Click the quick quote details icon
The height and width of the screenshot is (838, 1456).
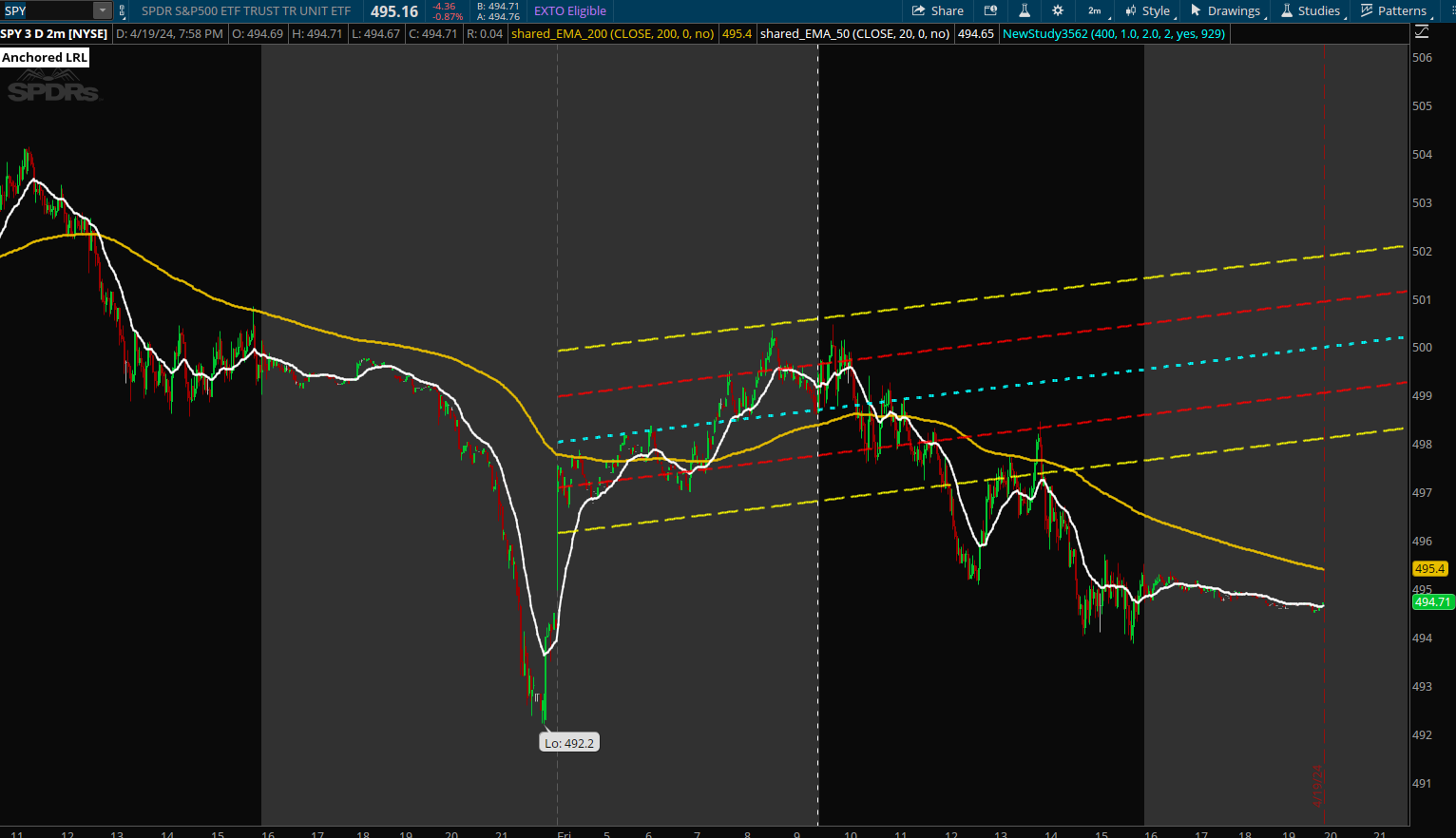[x=990, y=11]
